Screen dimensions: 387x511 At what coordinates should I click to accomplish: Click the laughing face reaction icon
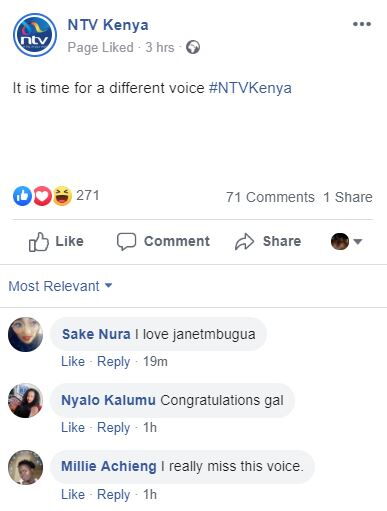pyautogui.click(x=62, y=196)
